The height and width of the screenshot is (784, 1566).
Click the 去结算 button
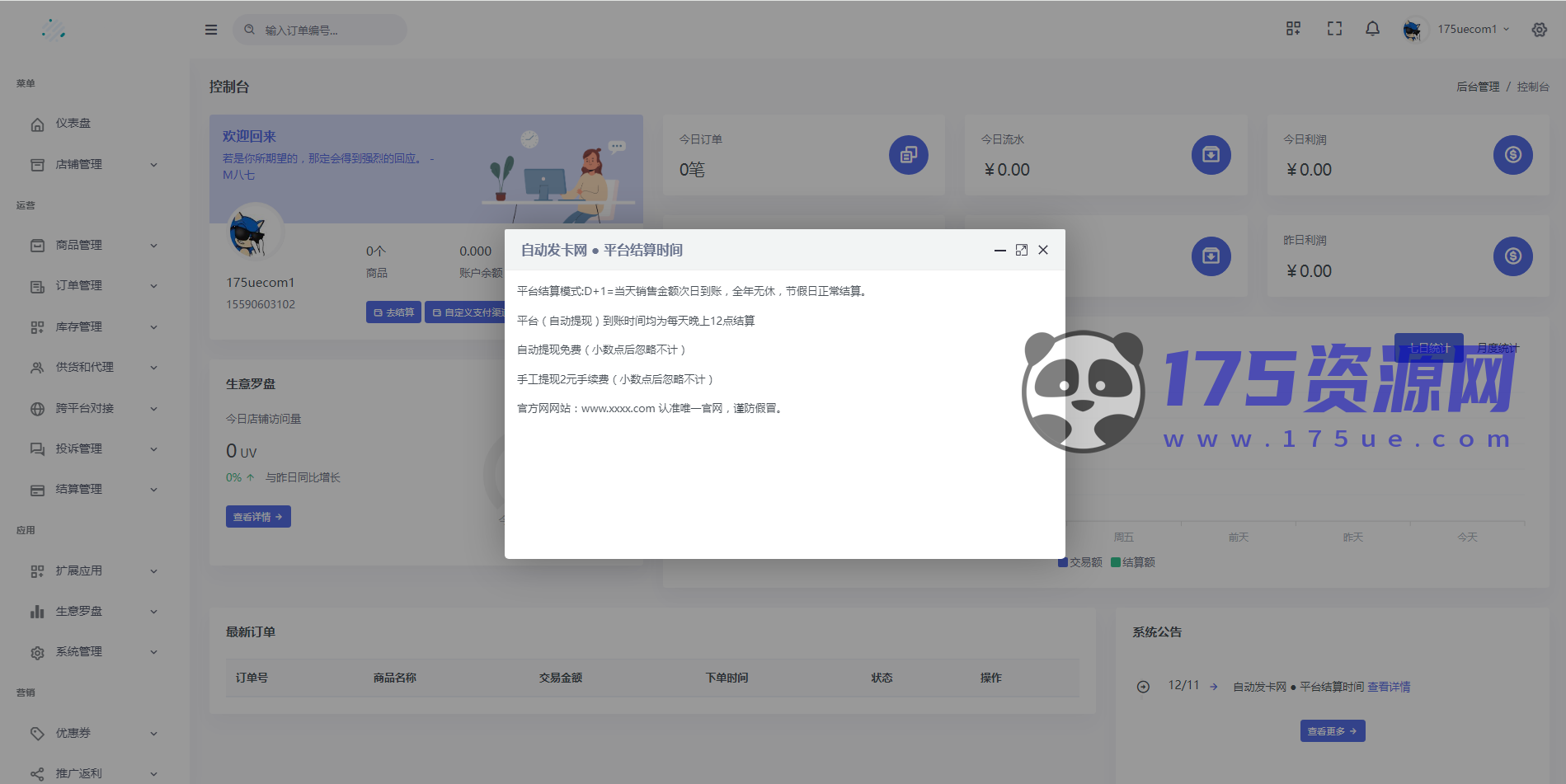click(x=393, y=312)
